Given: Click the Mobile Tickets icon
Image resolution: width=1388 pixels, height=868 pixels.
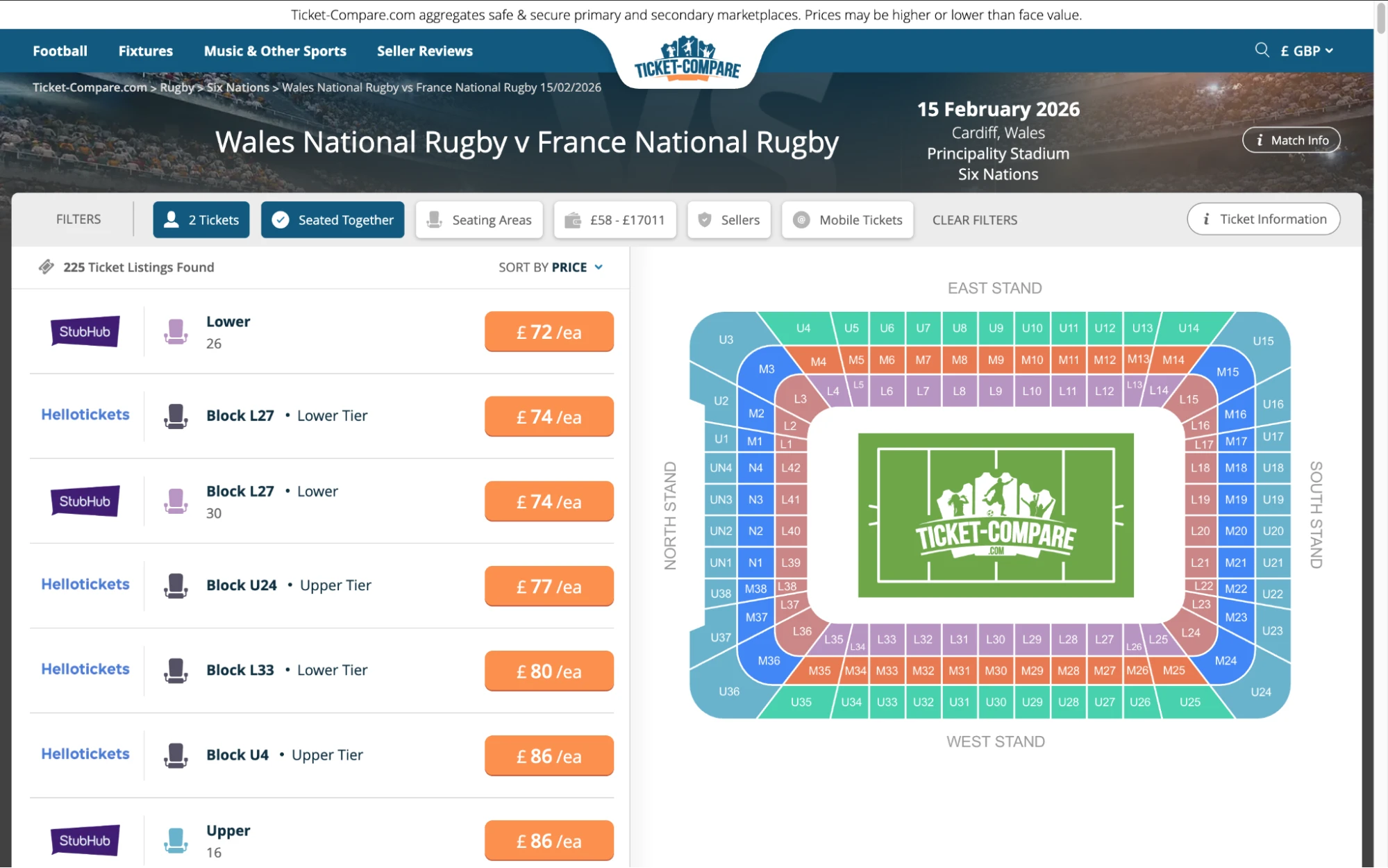Looking at the screenshot, I should (801, 219).
